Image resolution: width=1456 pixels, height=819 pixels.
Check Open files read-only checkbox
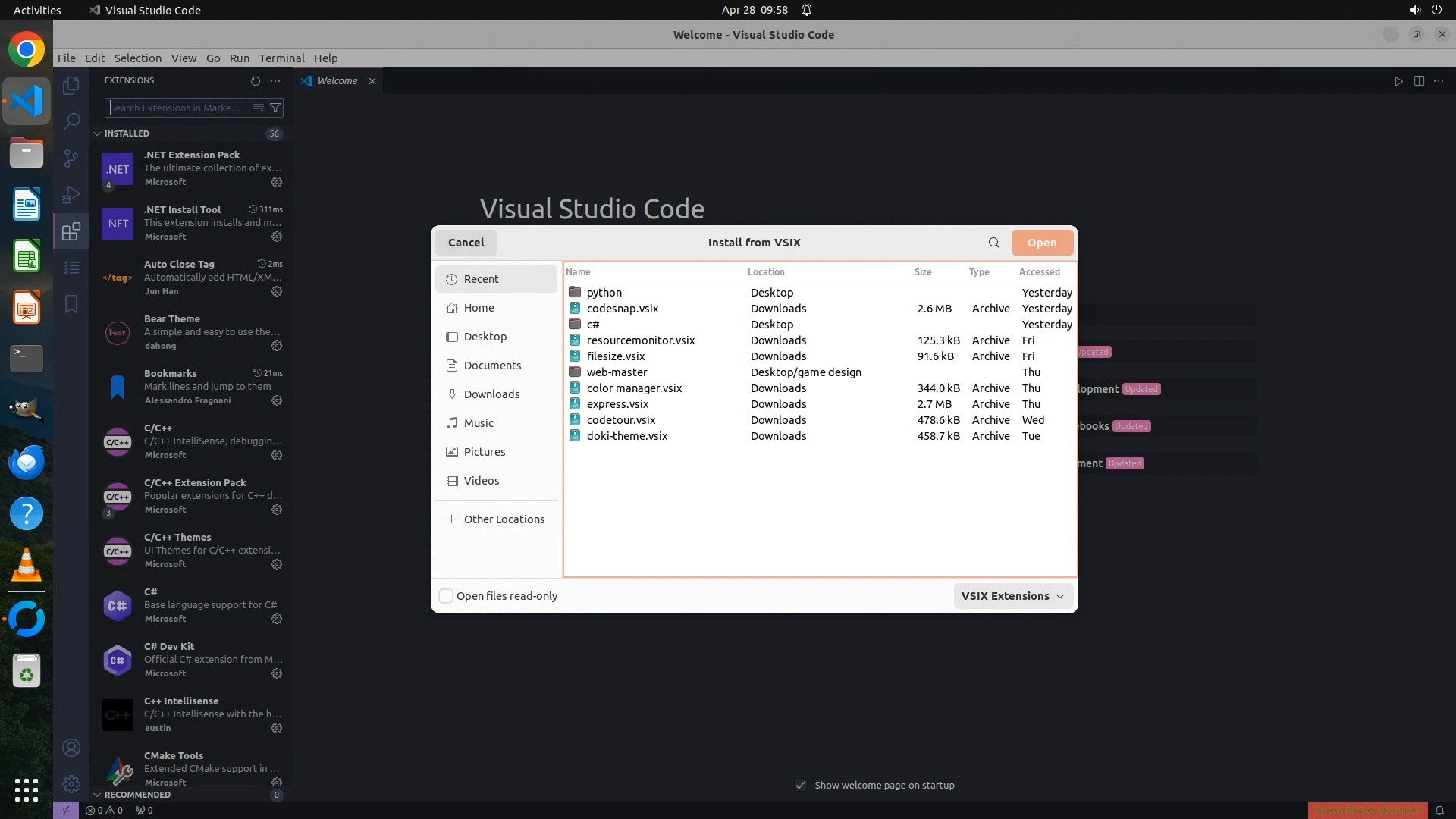pyautogui.click(x=446, y=596)
